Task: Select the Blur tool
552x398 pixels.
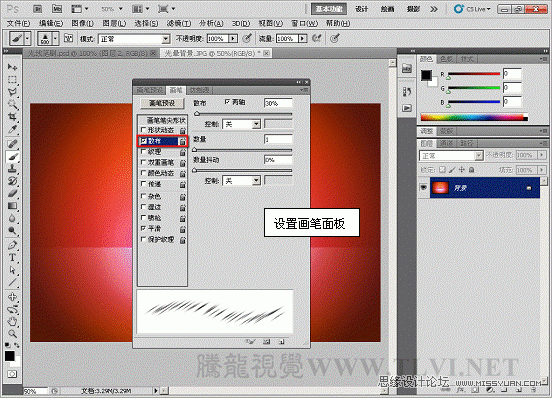Action: [12, 218]
